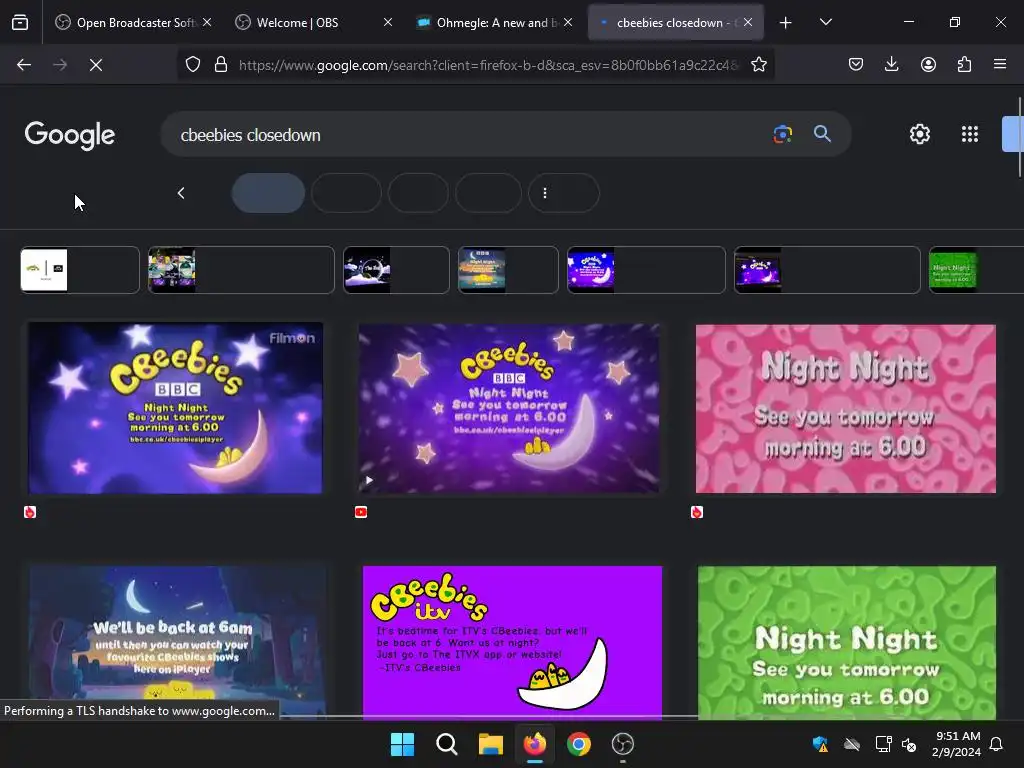Open the CBeebies itv purple image
This screenshot has height=768, width=1024.
pos(512,643)
